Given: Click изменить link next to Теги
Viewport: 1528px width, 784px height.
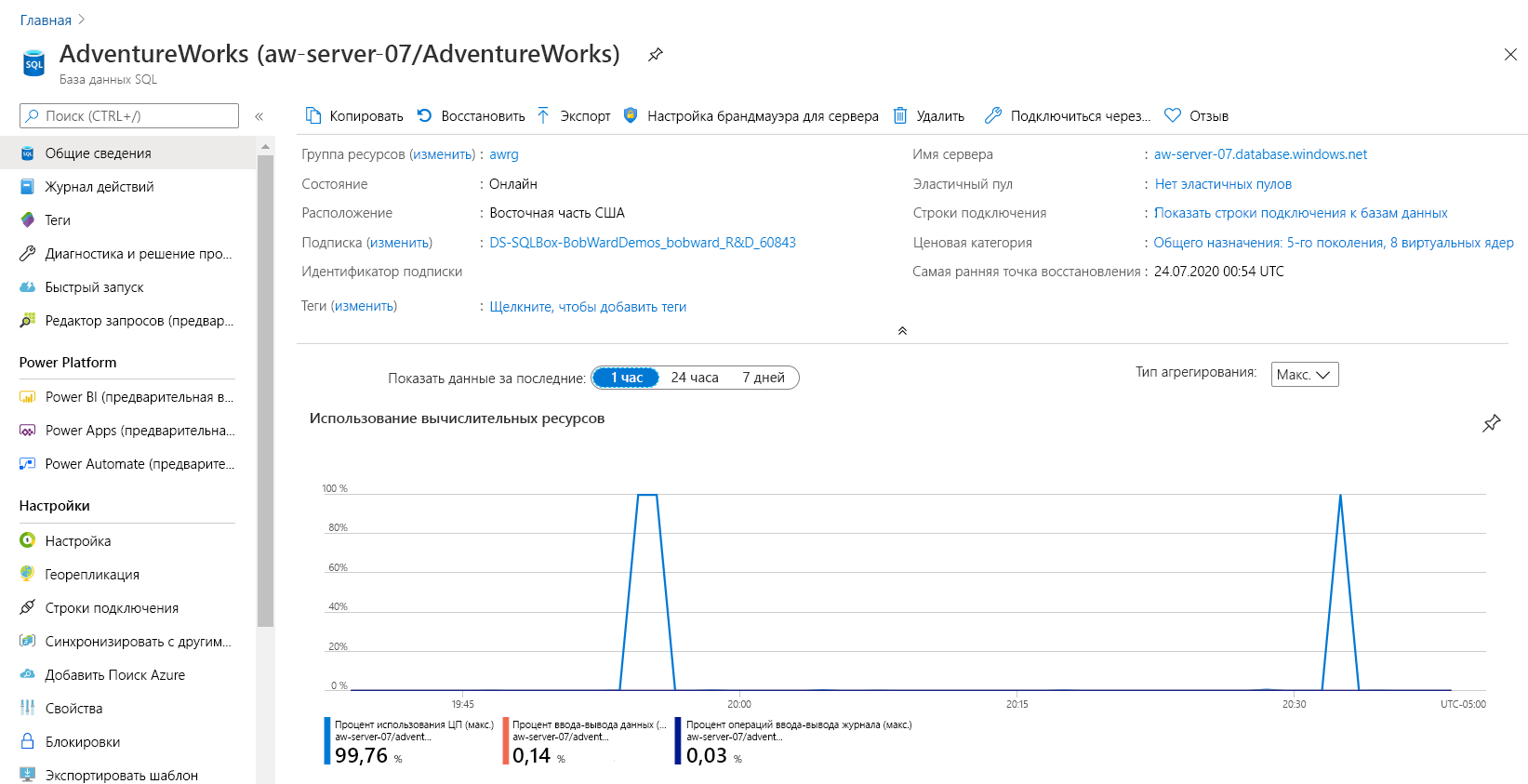Looking at the screenshot, I should coord(364,306).
